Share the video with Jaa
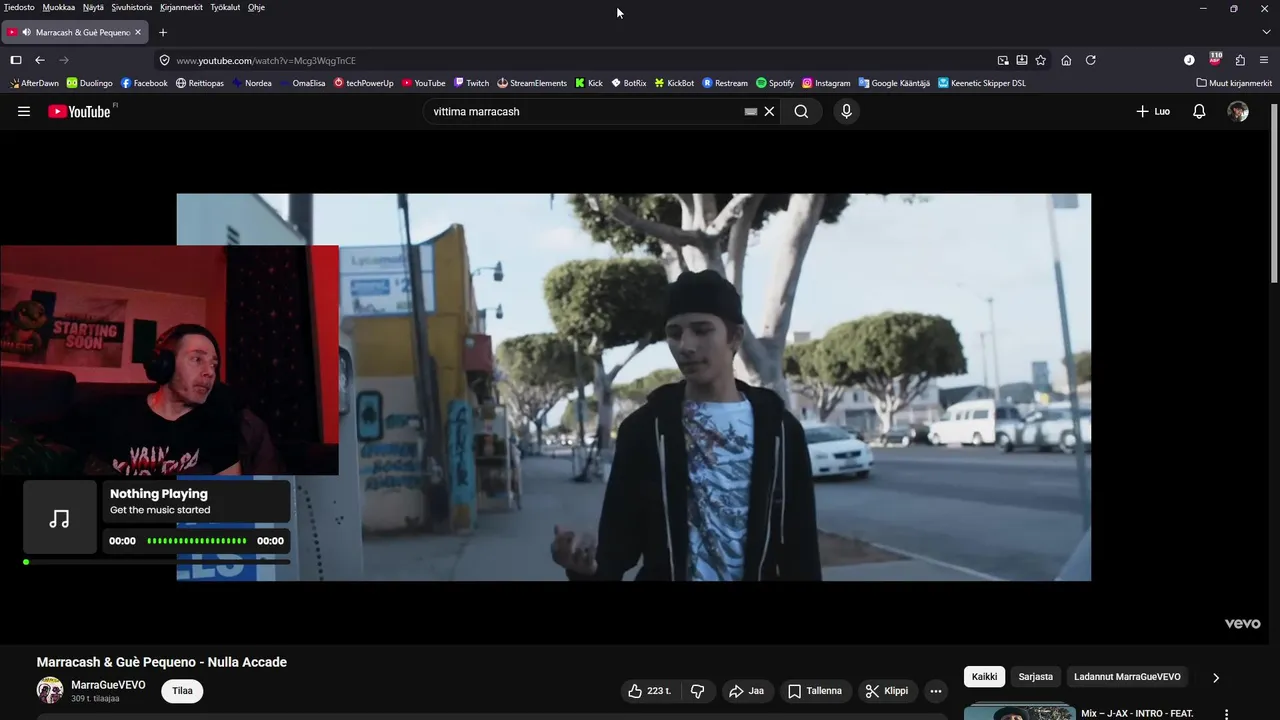The width and height of the screenshot is (1280, 720). [x=746, y=691]
